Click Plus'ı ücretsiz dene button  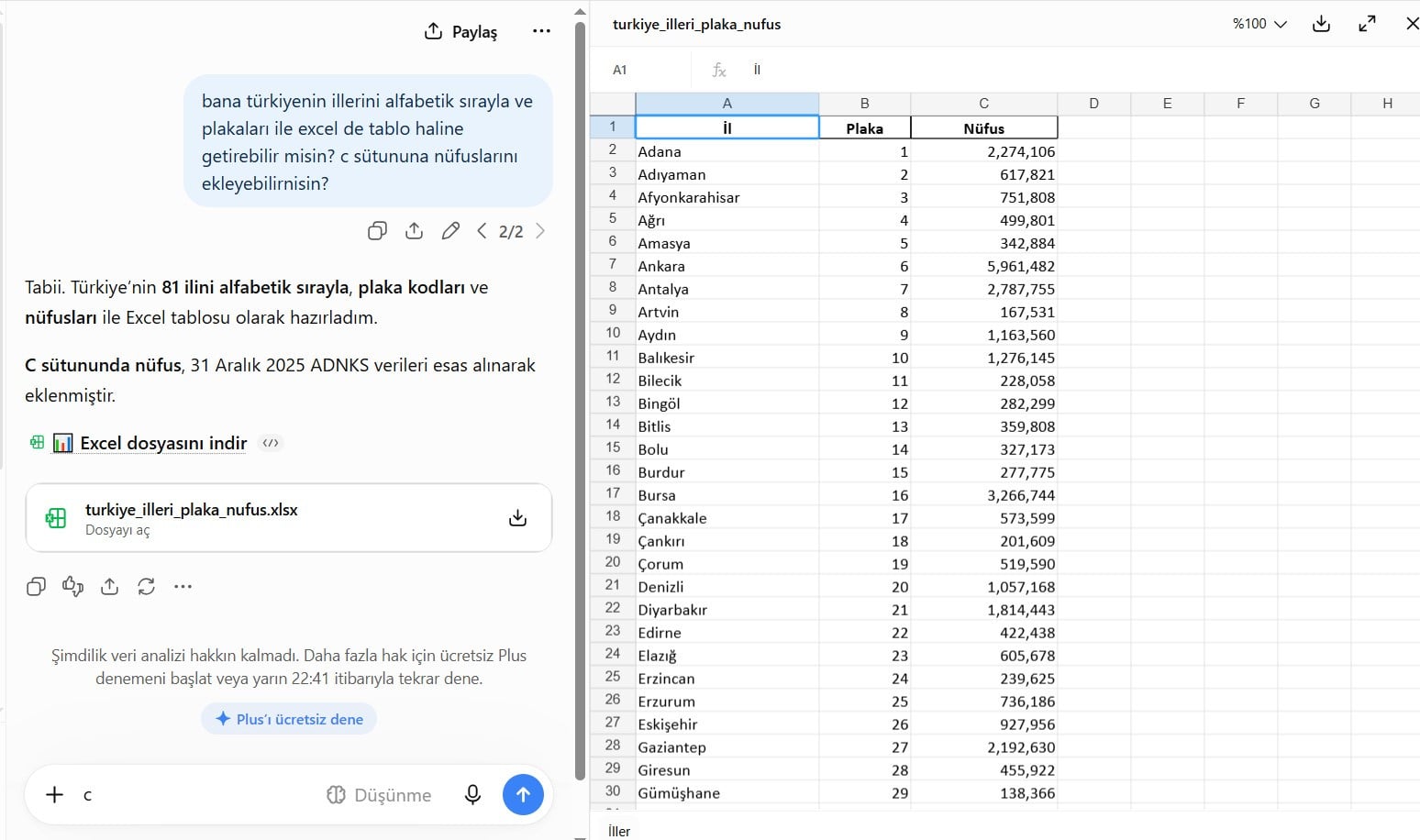289,719
